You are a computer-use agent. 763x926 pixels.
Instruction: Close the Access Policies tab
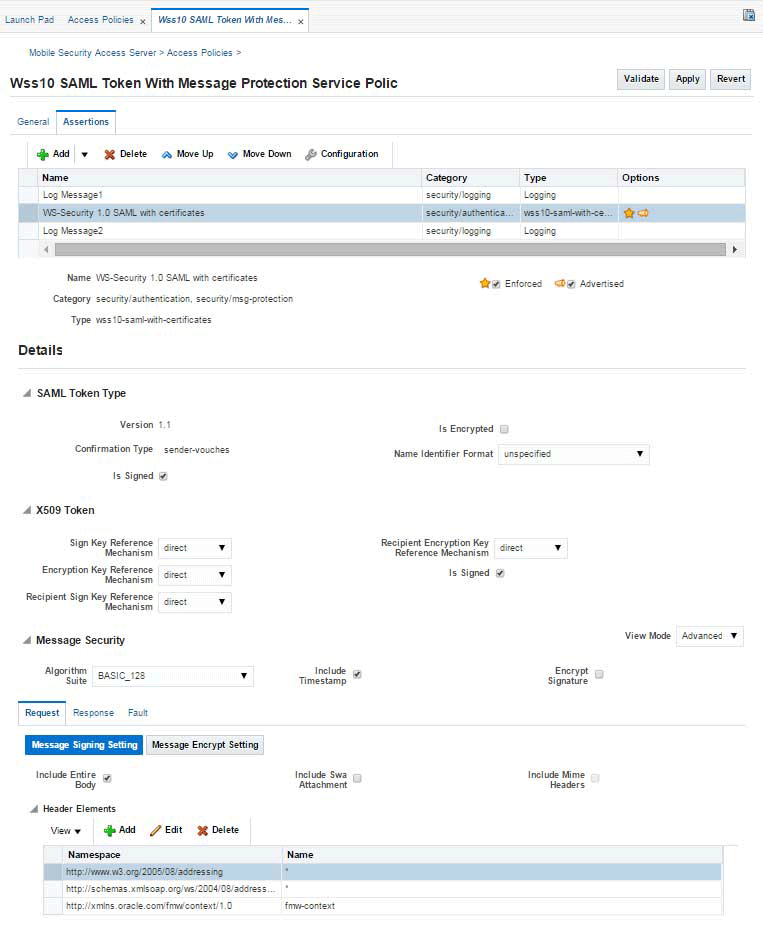(x=143, y=22)
